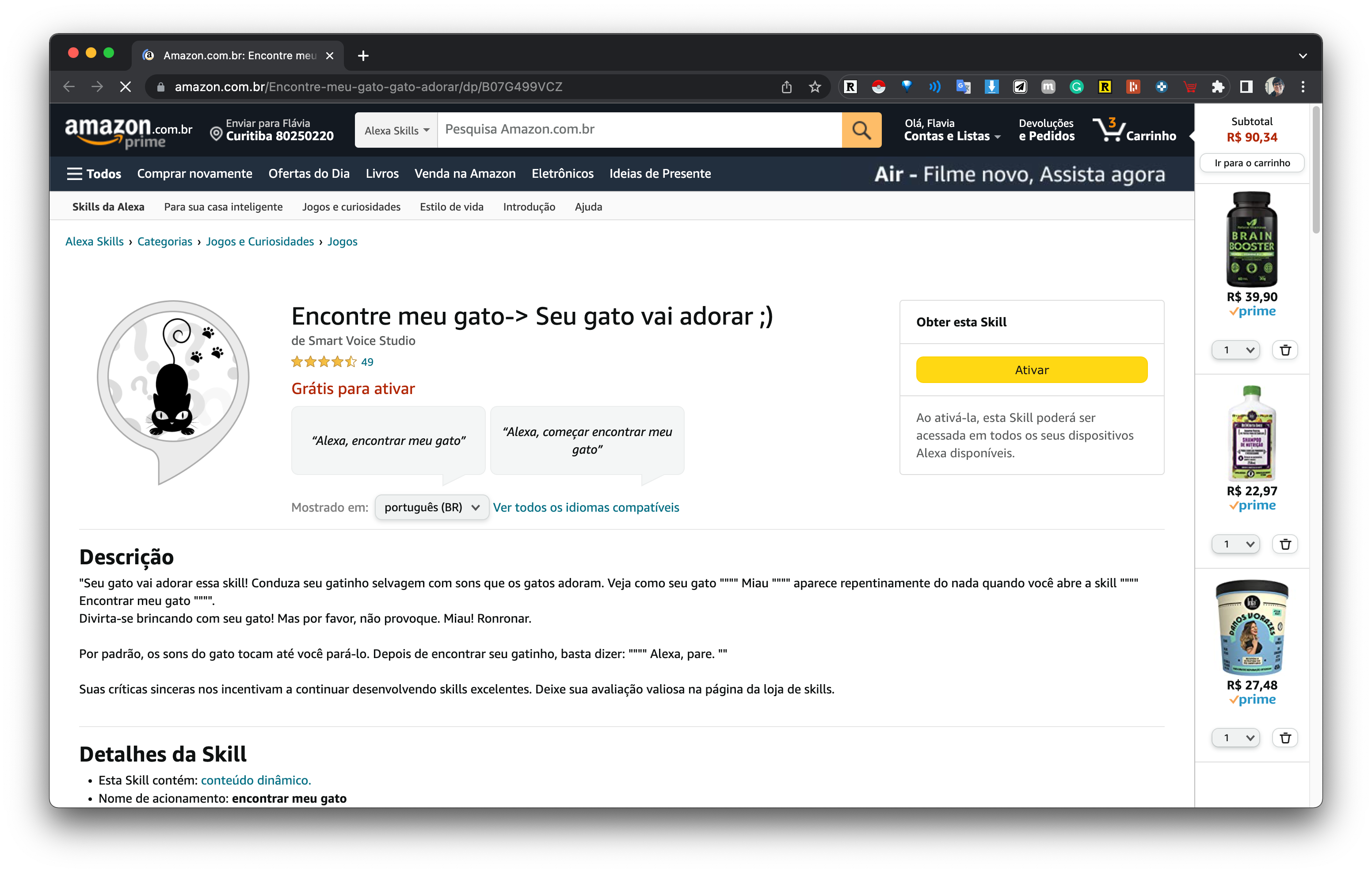Screen dimensions: 1372x873
Task: Open the conteúdo dinâmico link
Action: pyautogui.click(x=256, y=780)
